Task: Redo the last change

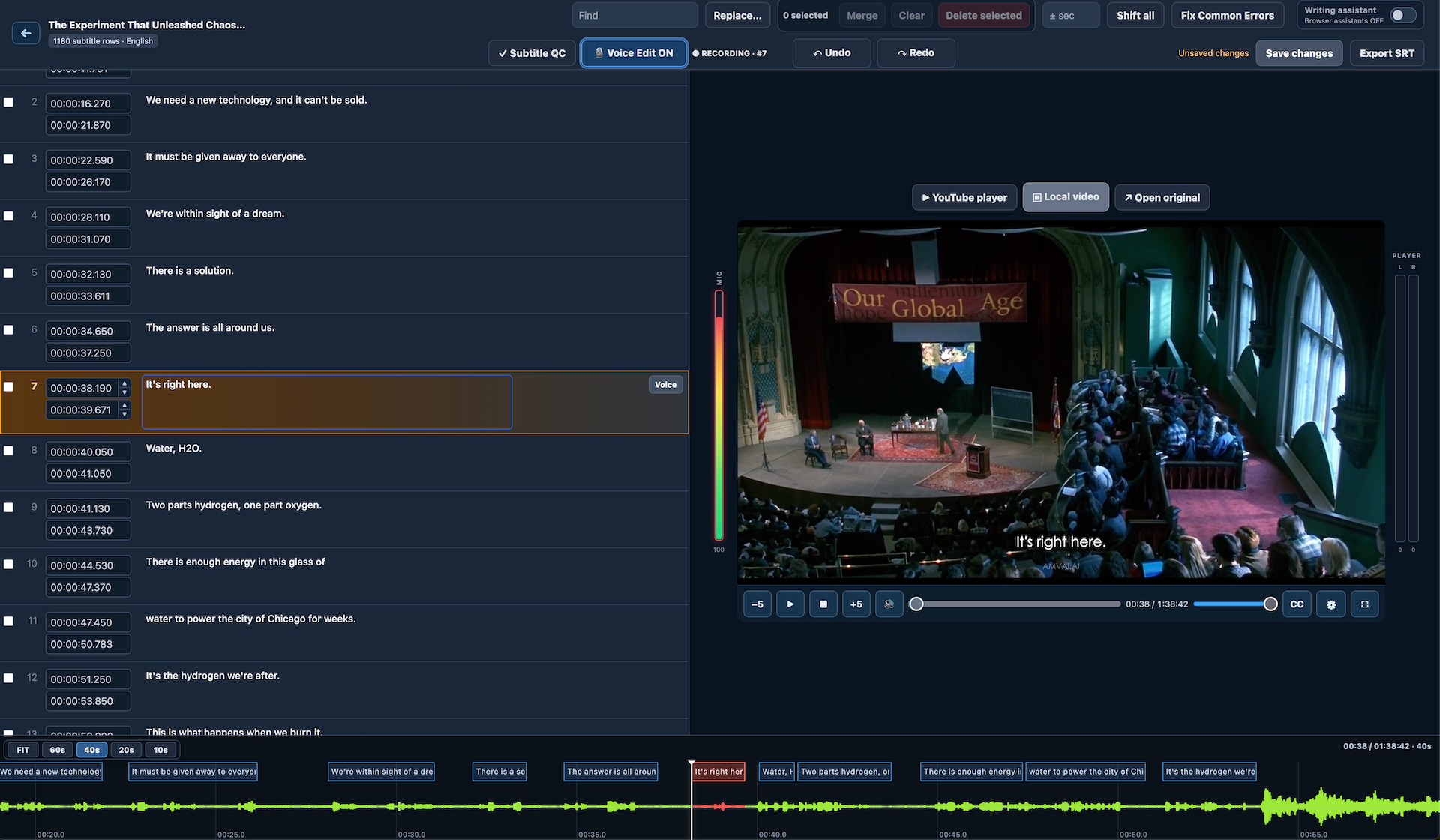Action: click(x=916, y=53)
